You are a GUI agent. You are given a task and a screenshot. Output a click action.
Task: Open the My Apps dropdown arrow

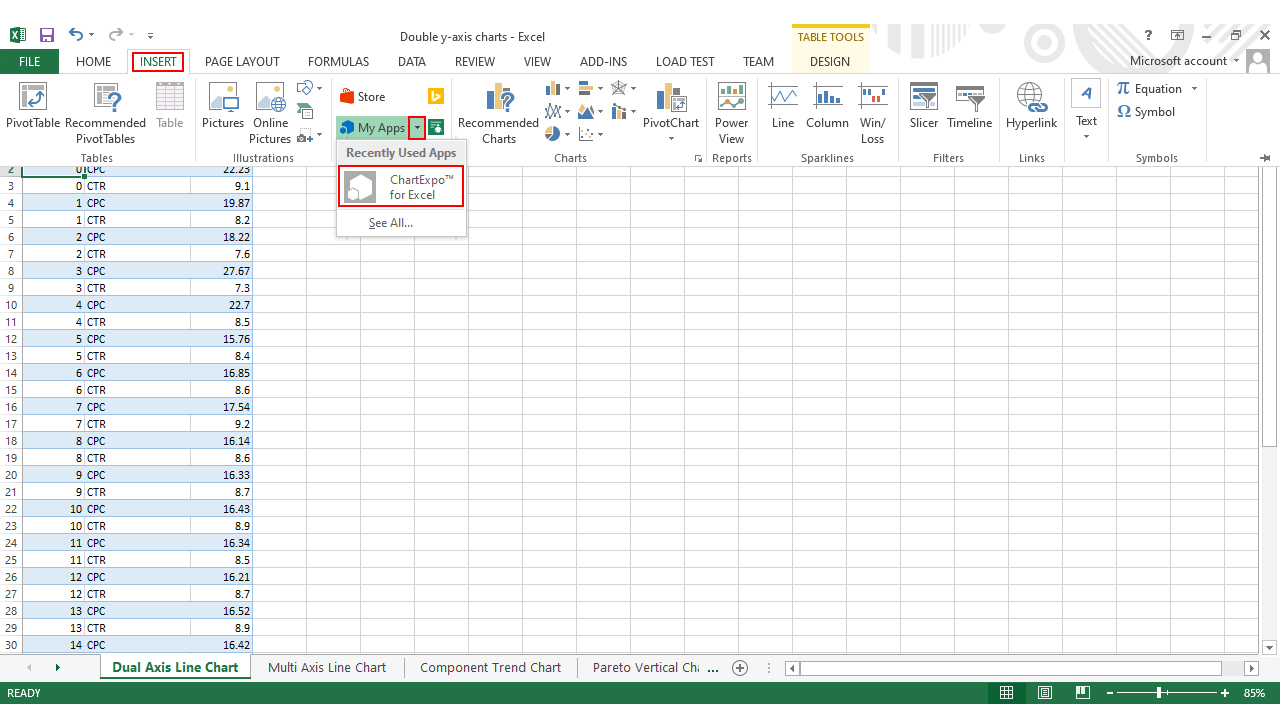pyautogui.click(x=417, y=128)
